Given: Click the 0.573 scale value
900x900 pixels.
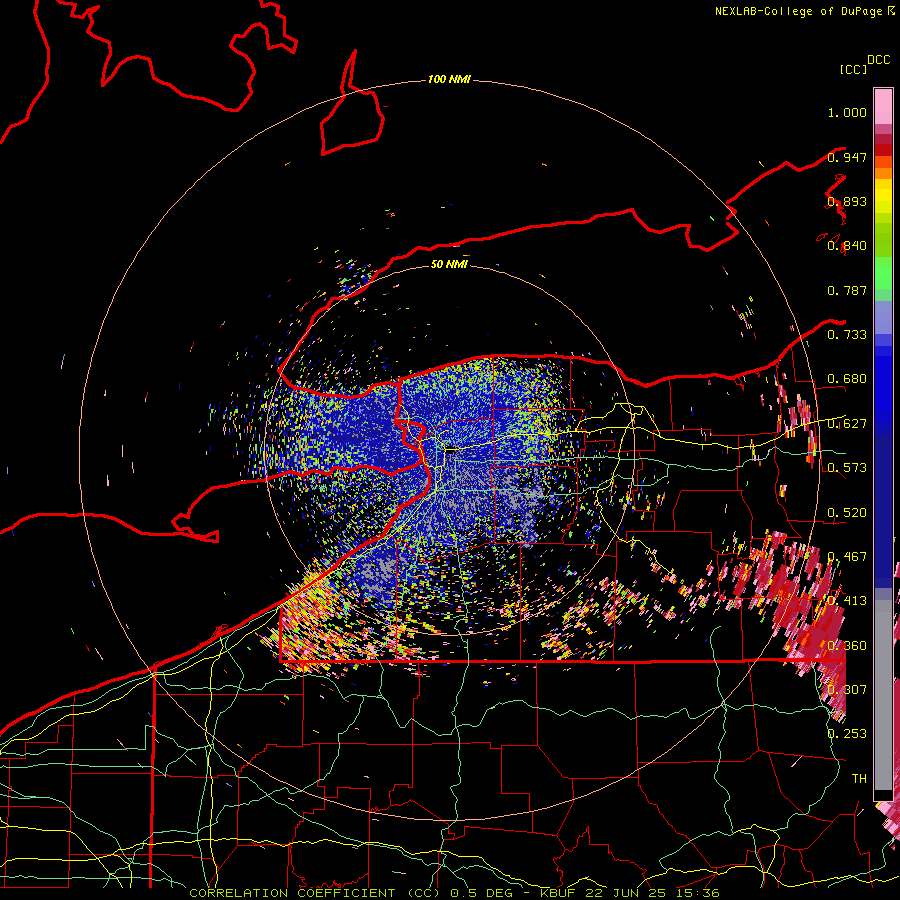Looking at the screenshot, I should coord(847,468).
